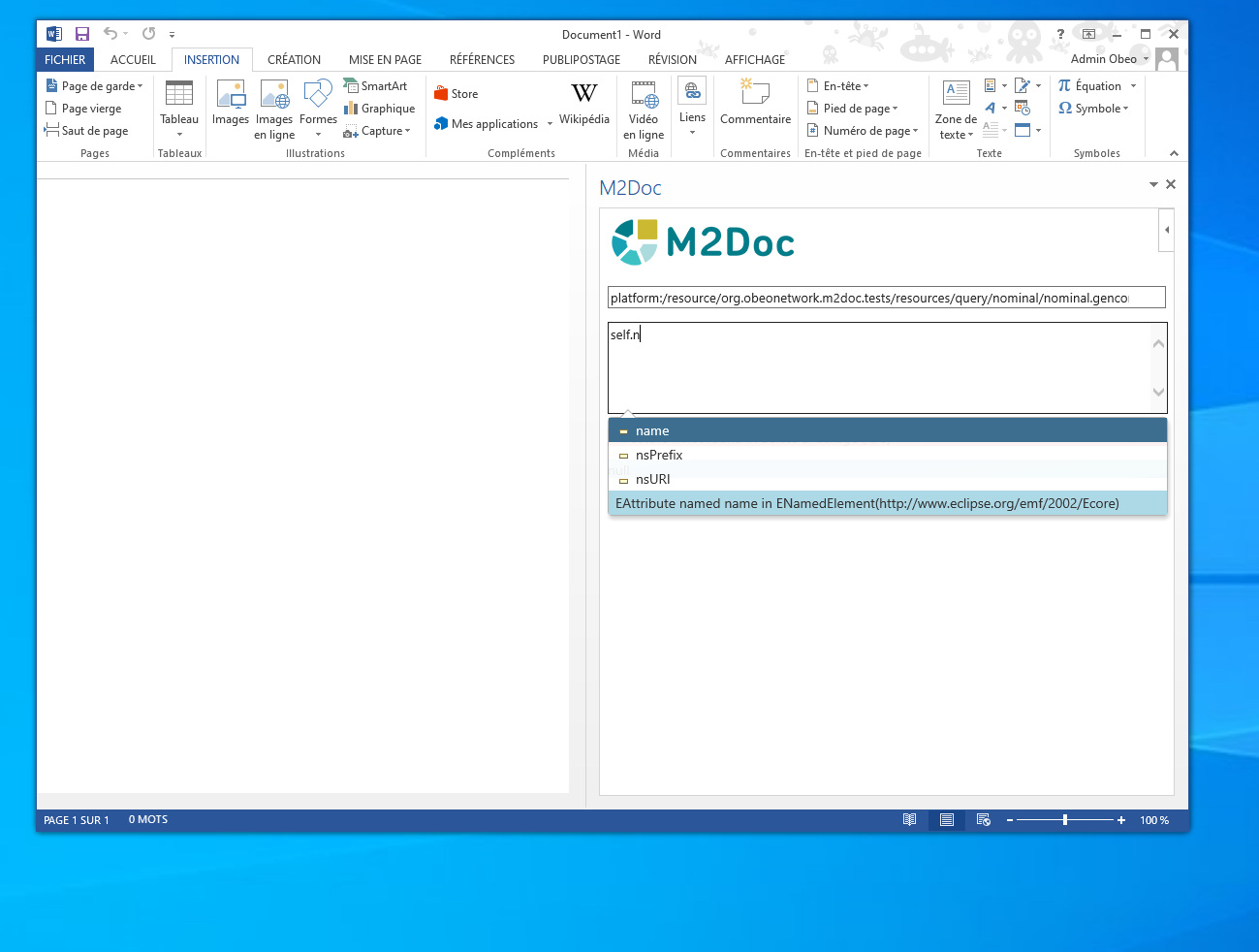Open the Tableau insert dropdown
The width and height of the screenshot is (1259, 952).
(179, 109)
